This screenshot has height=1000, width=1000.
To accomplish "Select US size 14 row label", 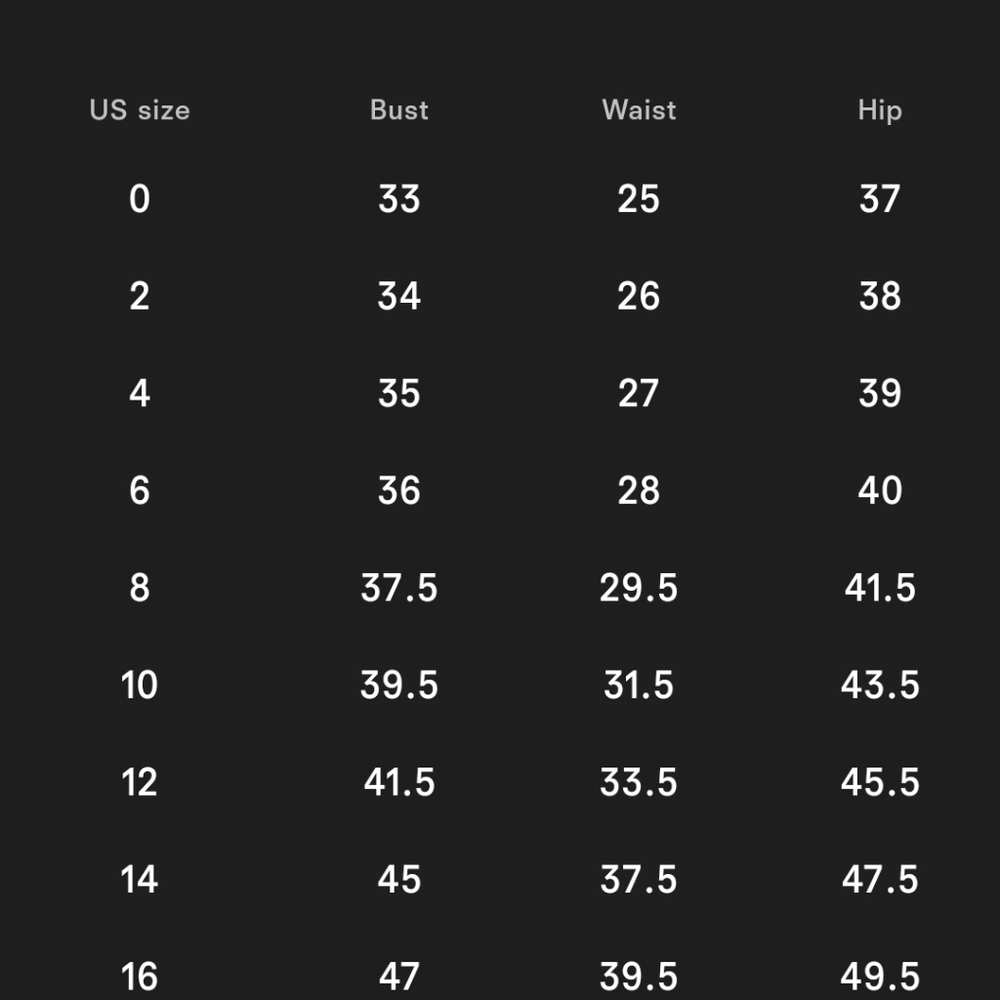I will click(x=139, y=880).
